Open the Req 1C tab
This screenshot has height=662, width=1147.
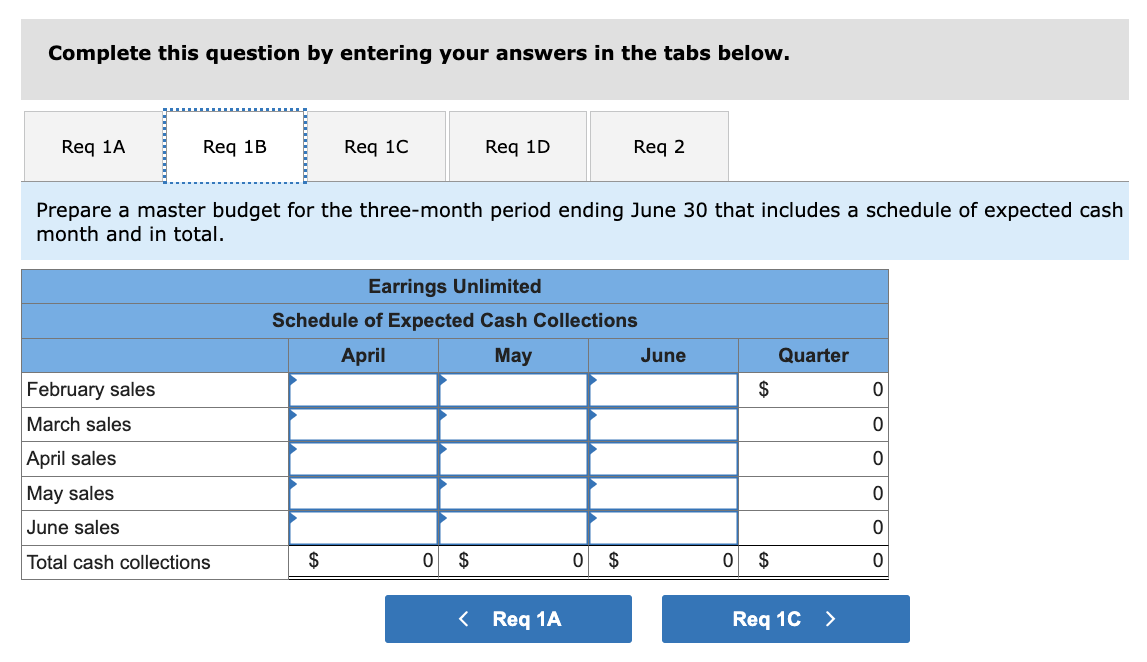[x=376, y=146]
